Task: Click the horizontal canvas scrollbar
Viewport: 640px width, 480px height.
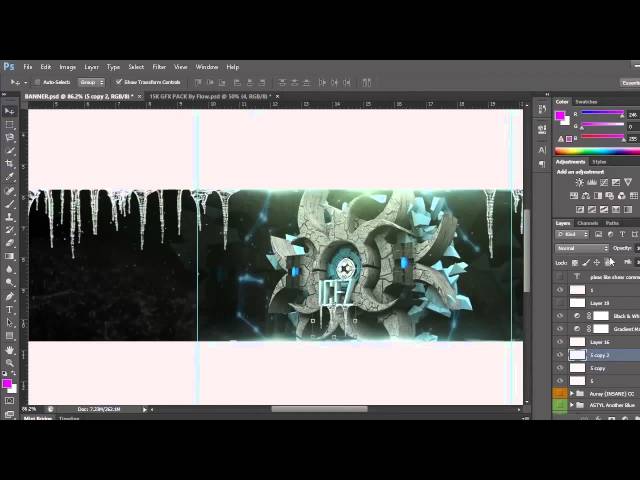Action: point(320,409)
